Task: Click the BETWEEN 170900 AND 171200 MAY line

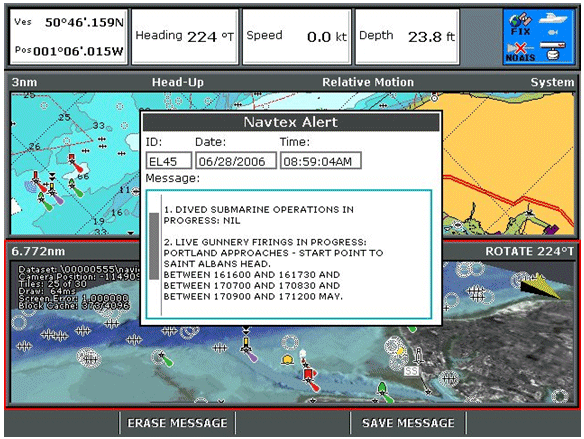Action: [x=253, y=297]
